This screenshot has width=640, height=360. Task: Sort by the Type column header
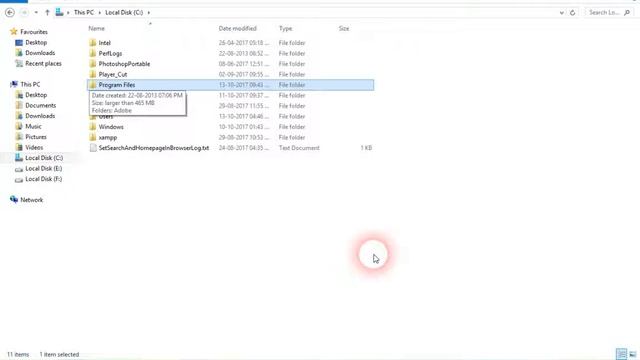tap(285, 29)
